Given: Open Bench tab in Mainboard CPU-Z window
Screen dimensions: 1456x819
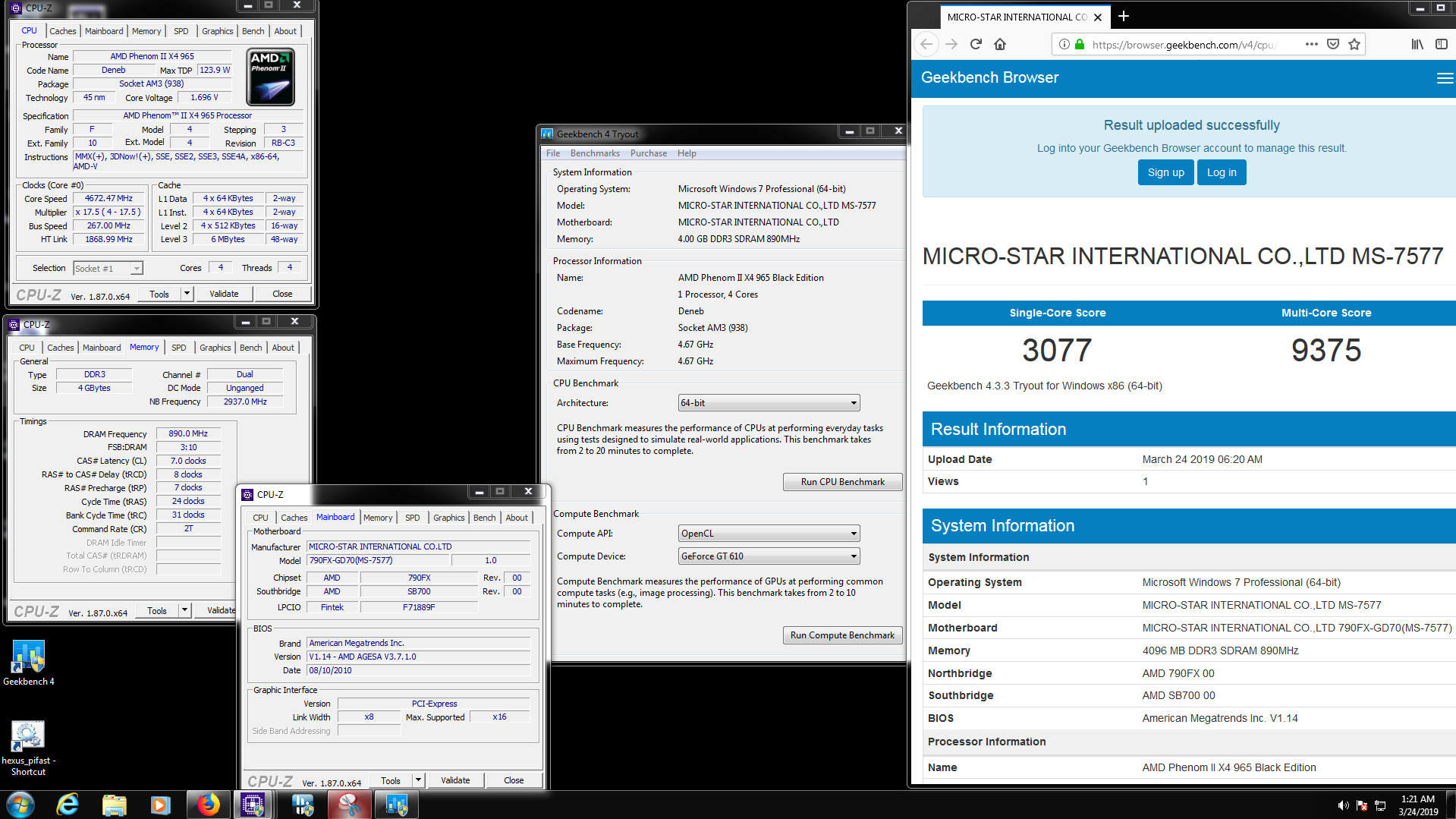Looking at the screenshot, I should click(485, 518).
